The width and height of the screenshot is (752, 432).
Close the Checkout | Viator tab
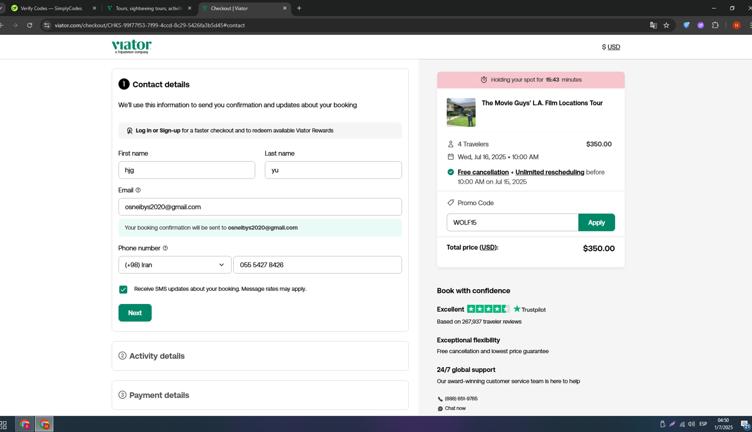click(x=284, y=8)
